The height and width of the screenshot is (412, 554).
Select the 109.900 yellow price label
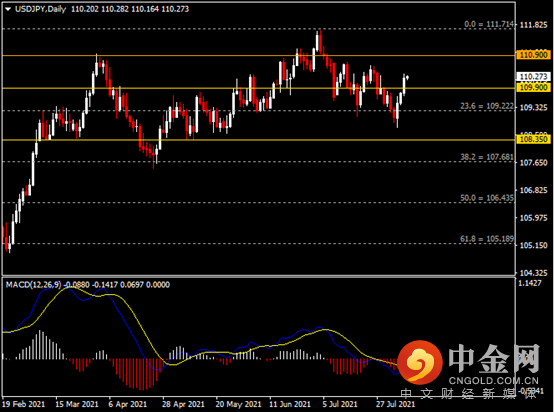point(534,87)
